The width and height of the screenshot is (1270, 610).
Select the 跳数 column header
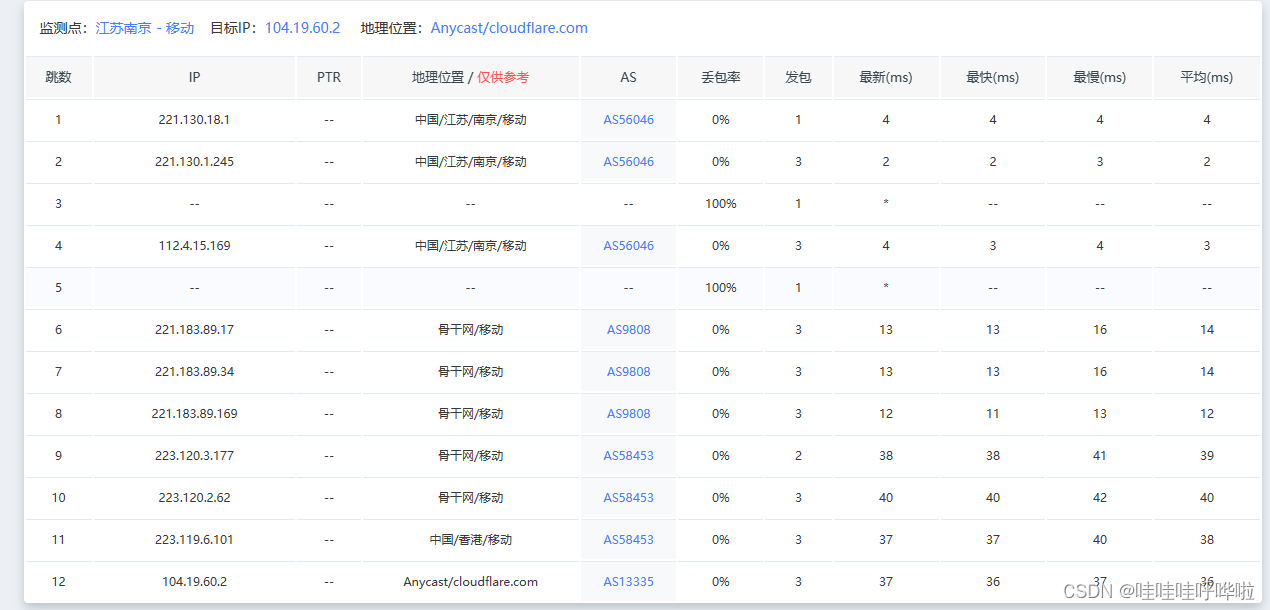(x=58, y=77)
